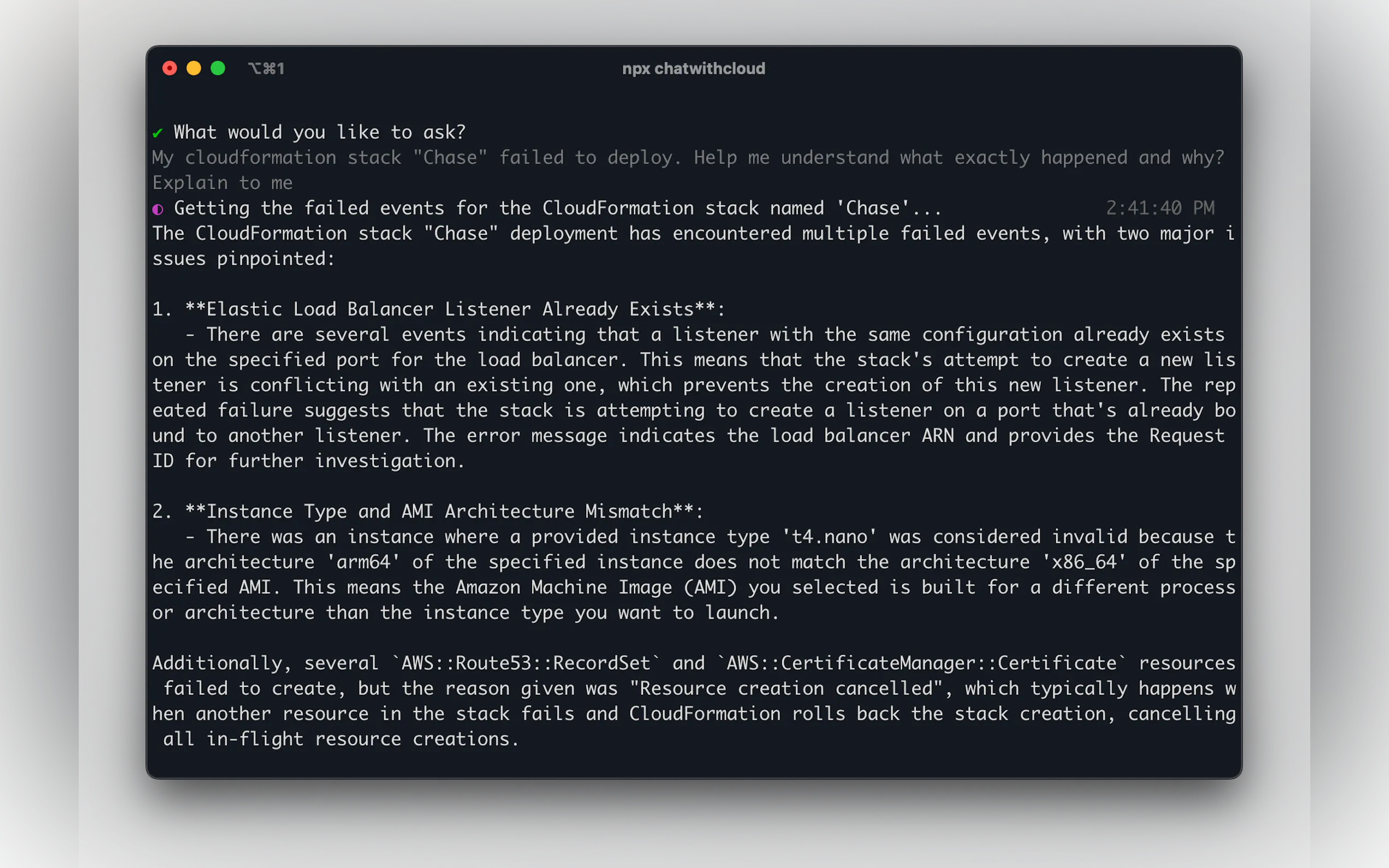The height and width of the screenshot is (868, 1389).
Task: Maximize the terminal using the green button
Action: (x=218, y=68)
